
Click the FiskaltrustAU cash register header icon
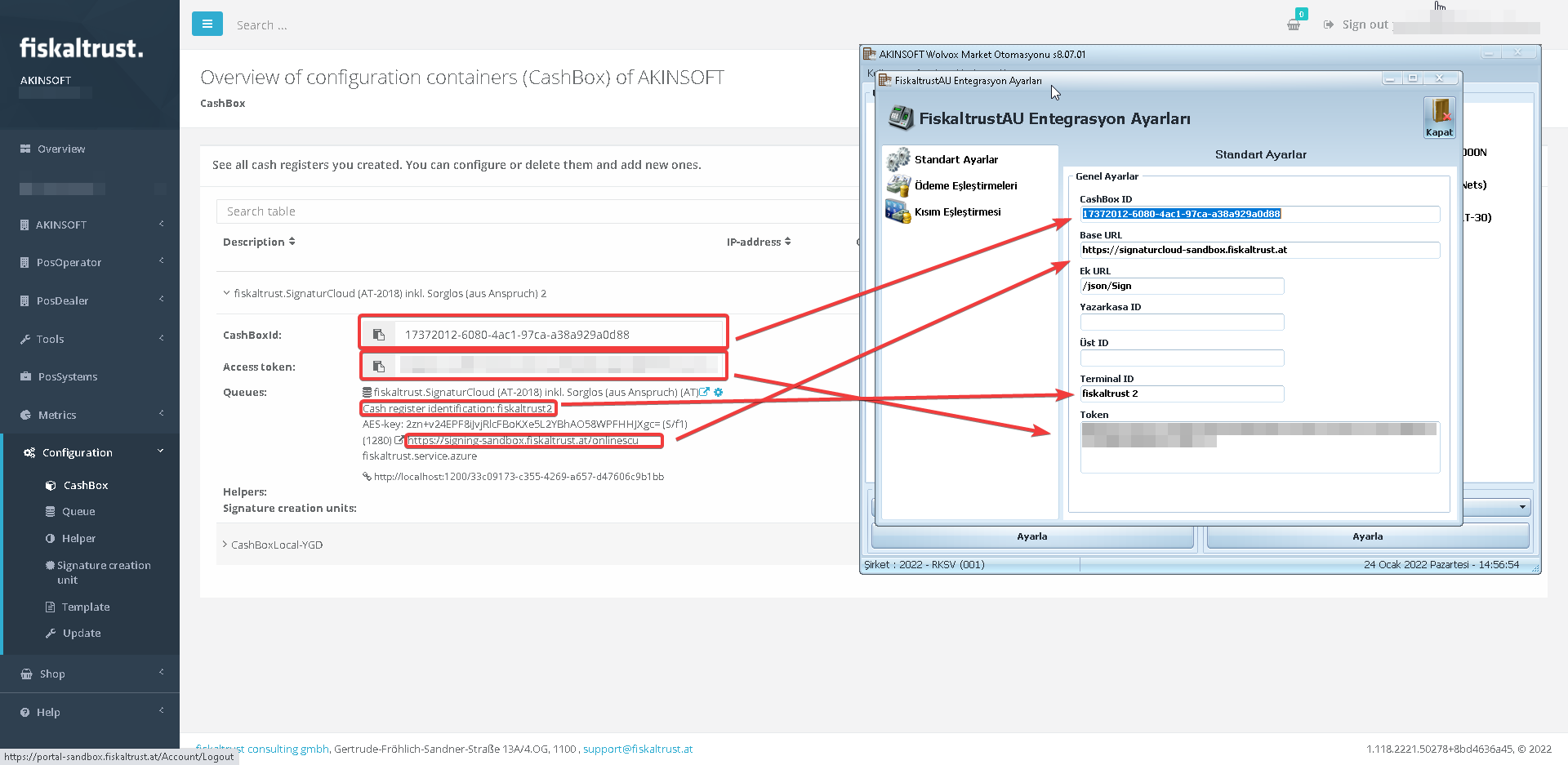pyautogui.click(x=901, y=118)
